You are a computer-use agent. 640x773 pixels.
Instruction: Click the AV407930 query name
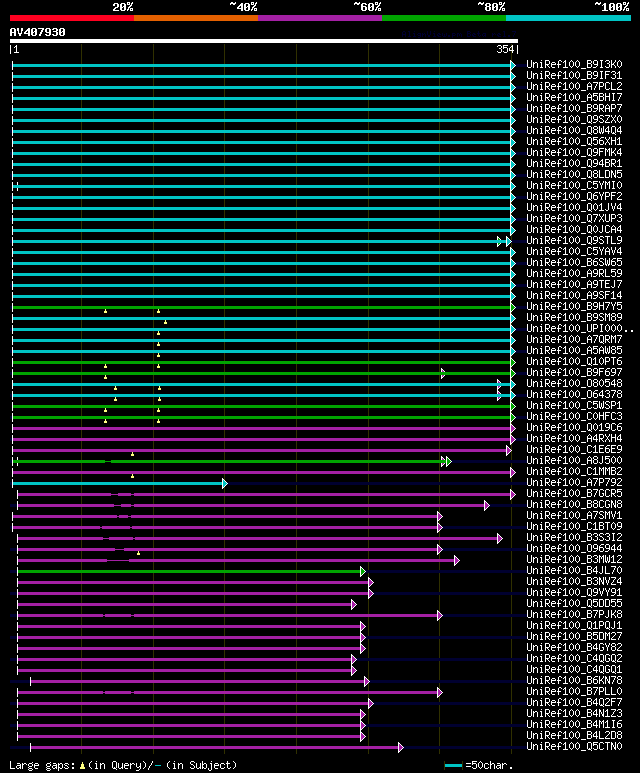(37, 32)
